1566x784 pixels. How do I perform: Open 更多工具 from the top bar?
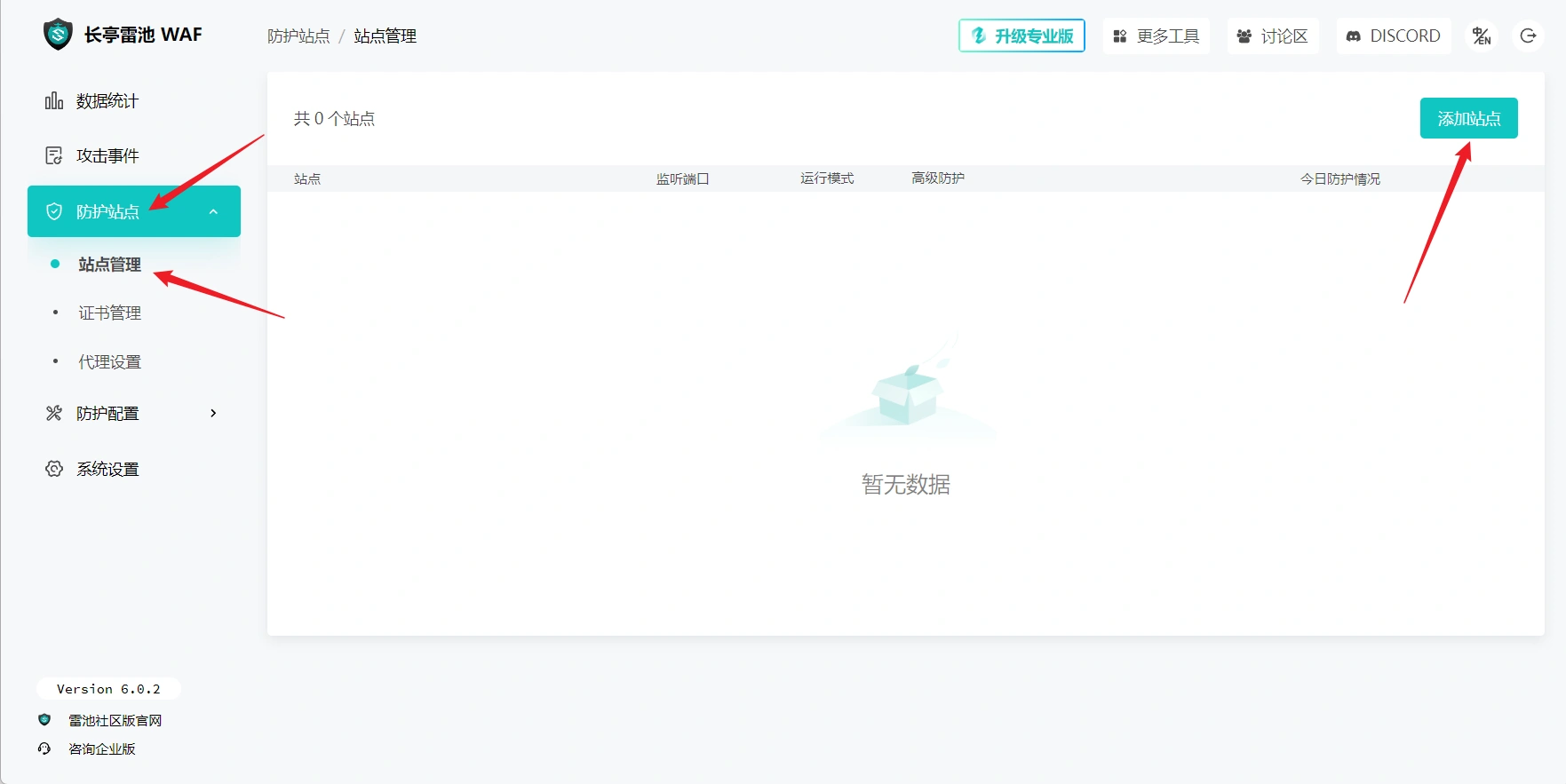tap(1156, 36)
